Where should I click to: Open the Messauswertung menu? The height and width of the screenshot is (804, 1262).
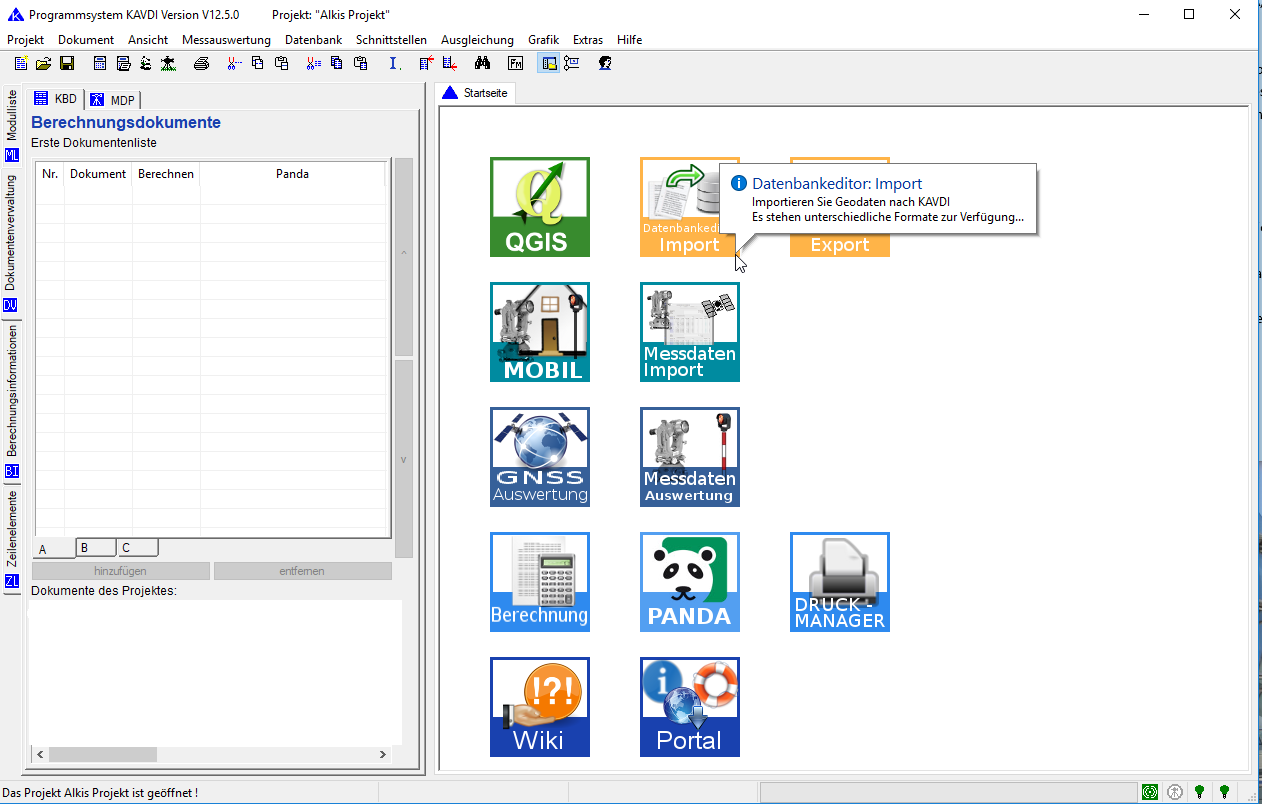(x=226, y=40)
